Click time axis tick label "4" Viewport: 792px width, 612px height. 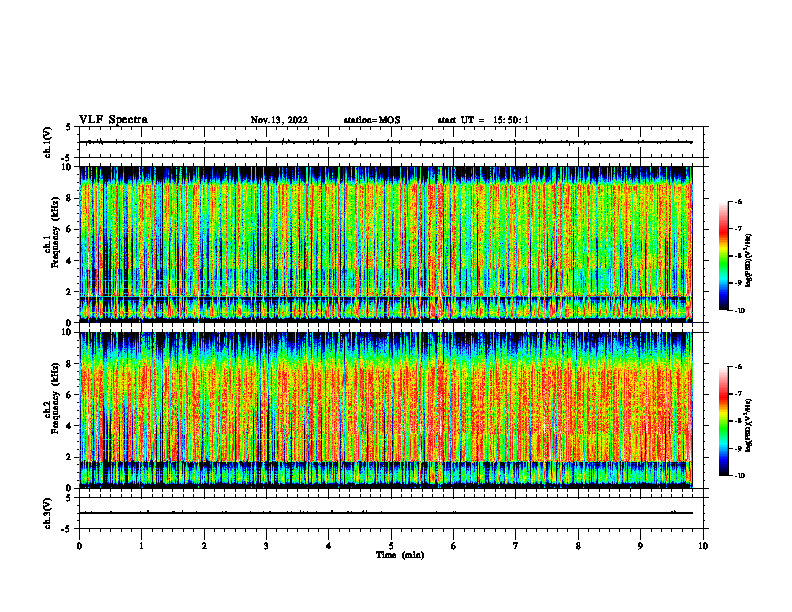[329, 546]
